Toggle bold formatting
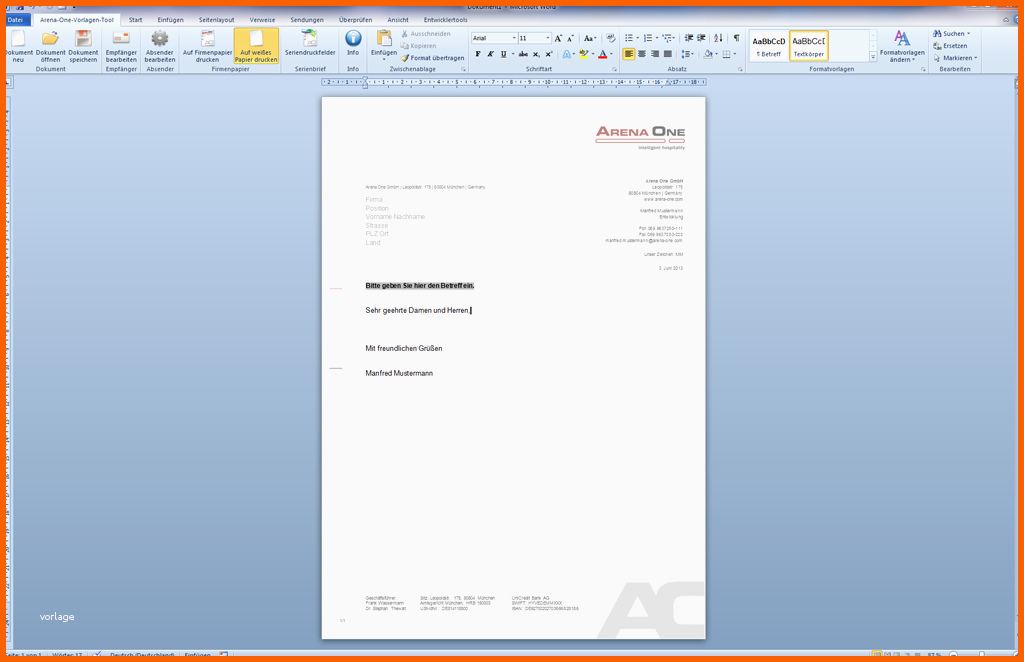This screenshot has height=662, width=1024. click(478, 54)
